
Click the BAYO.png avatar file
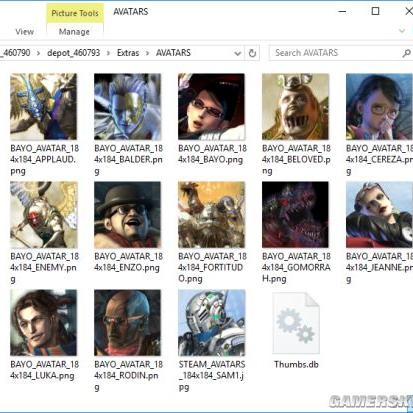point(211,107)
